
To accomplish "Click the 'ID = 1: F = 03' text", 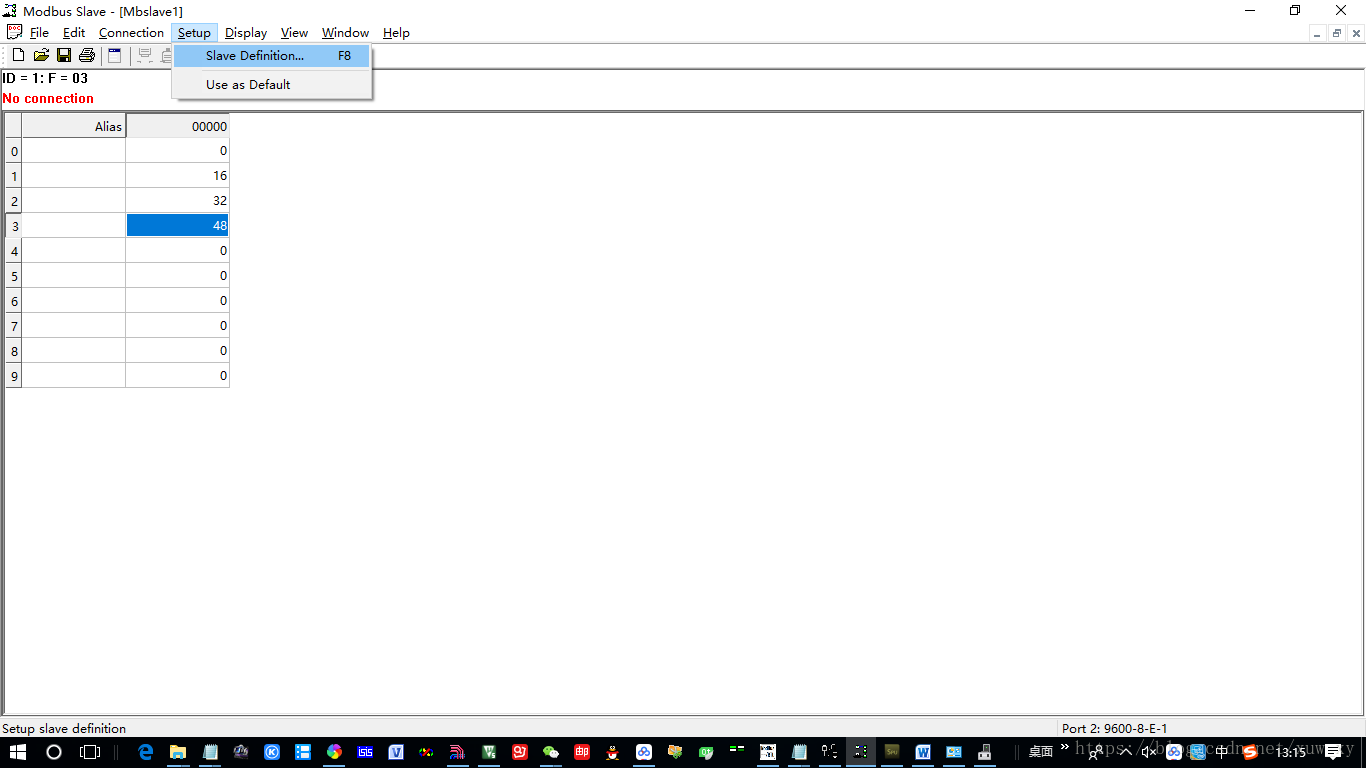I will click(45, 78).
